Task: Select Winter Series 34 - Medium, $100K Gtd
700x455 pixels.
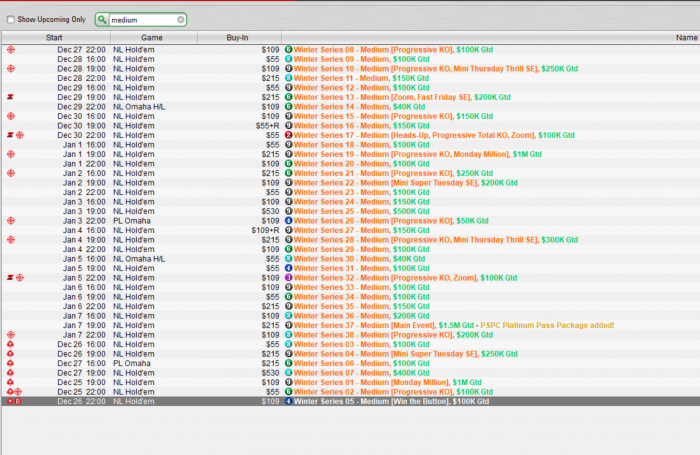Action: [x=362, y=297]
